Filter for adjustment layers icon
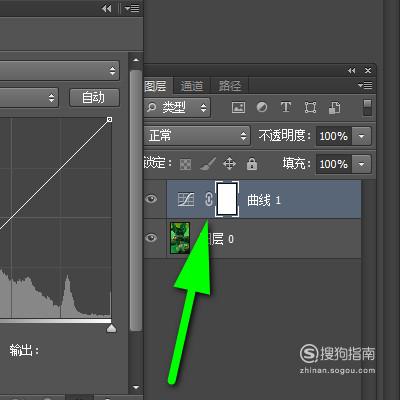 point(262,107)
